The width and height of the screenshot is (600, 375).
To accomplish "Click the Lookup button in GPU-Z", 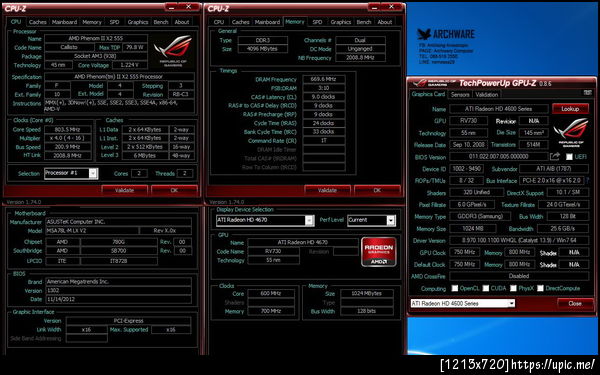I will point(570,109).
